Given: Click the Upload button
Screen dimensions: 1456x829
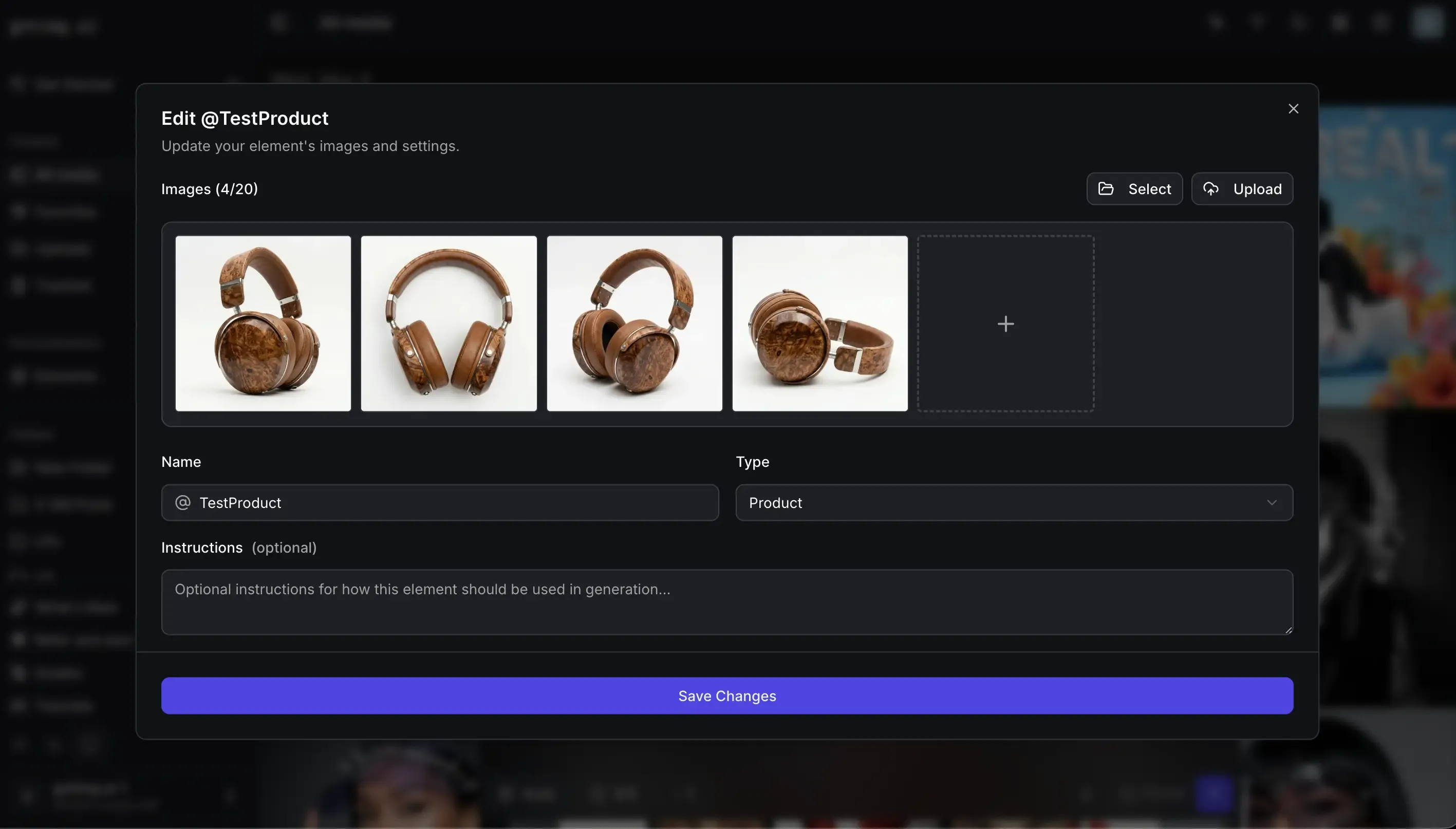Looking at the screenshot, I should 1242,189.
